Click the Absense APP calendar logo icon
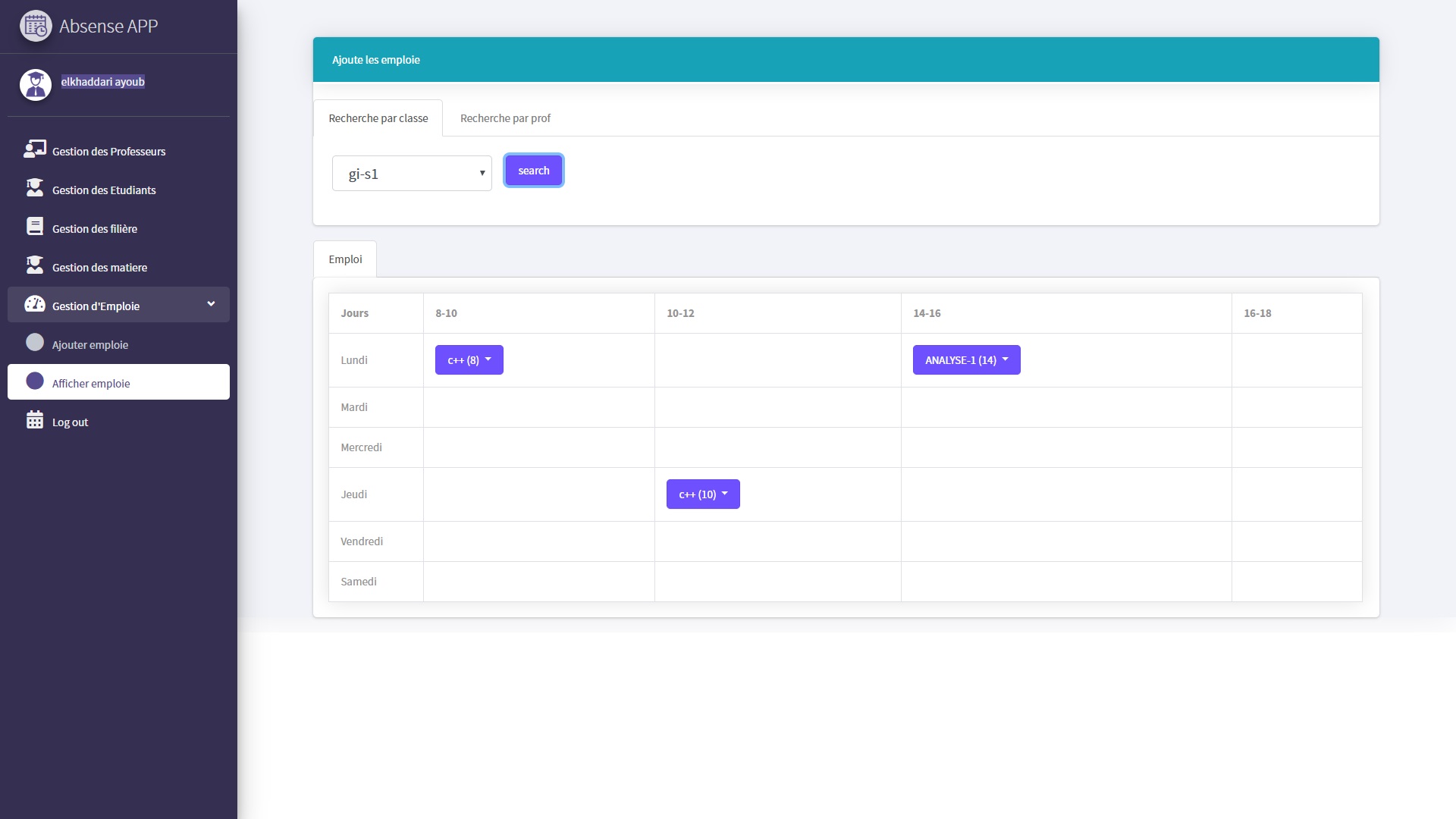The width and height of the screenshot is (1456, 819). point(35,26)
